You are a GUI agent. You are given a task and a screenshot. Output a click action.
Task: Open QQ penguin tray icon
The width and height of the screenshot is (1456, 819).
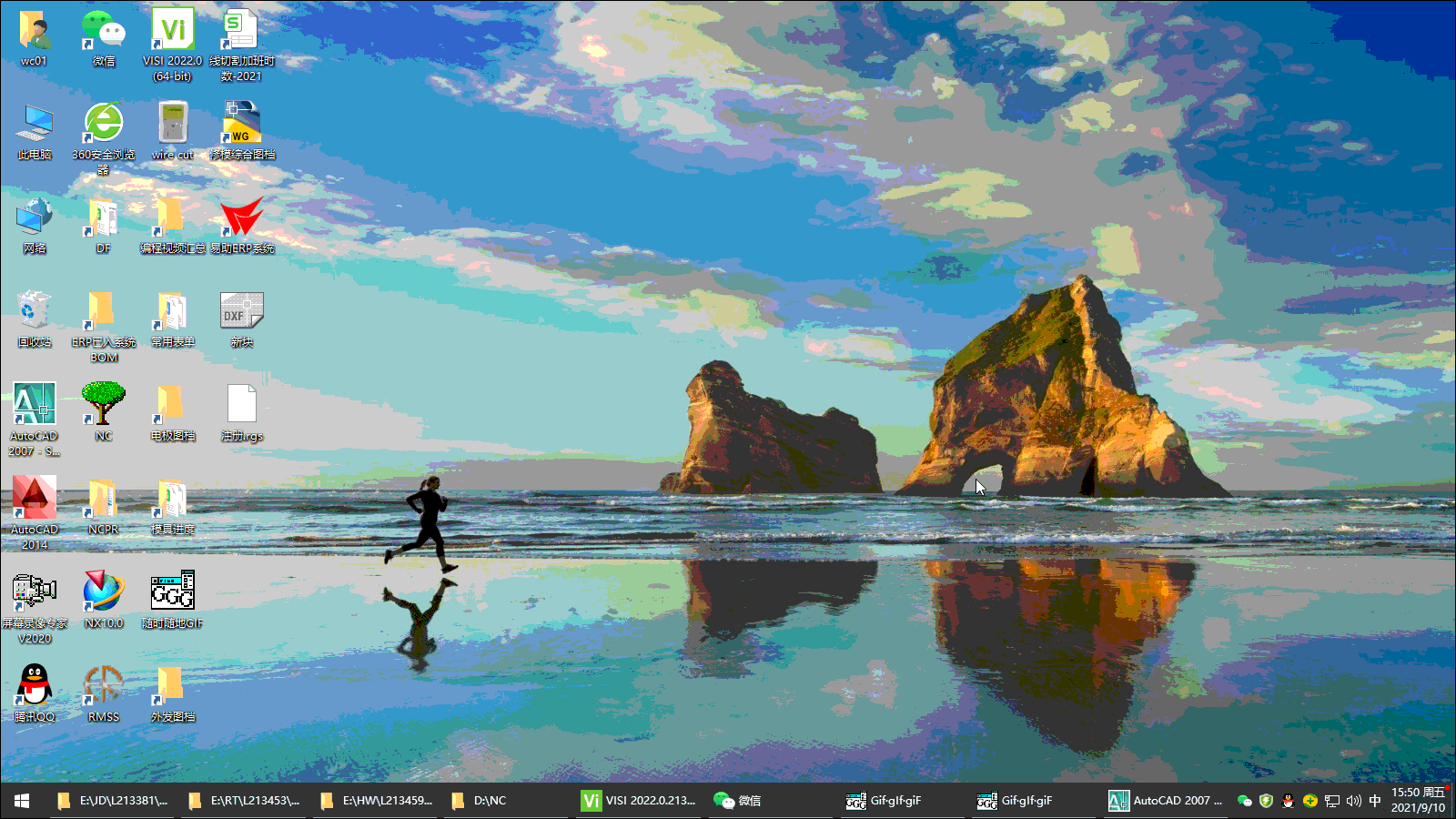1288,801
